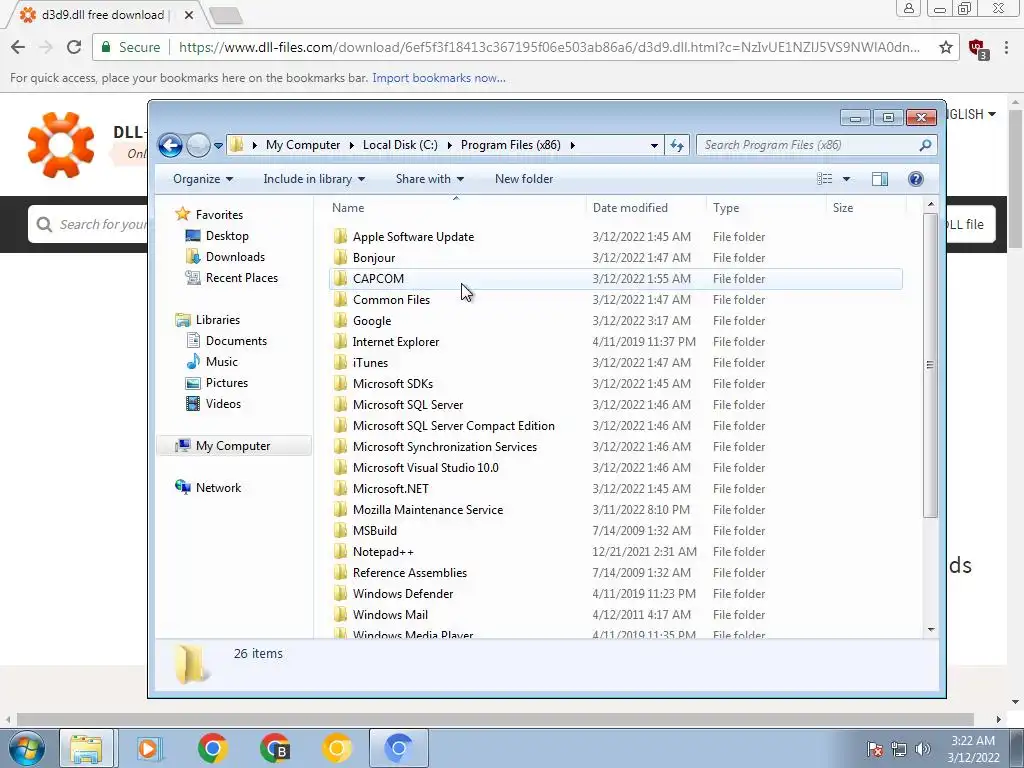The image size is (1024, 768).
Task: Select the Internet Explorer folder icon
Action: 340,342
